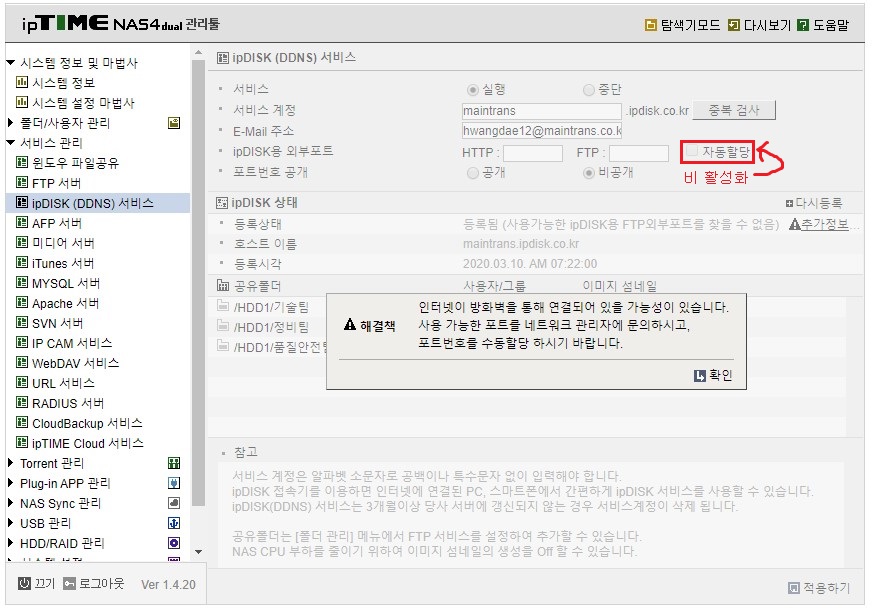Screen dimensions: 873x613
Task: Click 확인 in the 해결책 dialog
Action: pos(714,376)
